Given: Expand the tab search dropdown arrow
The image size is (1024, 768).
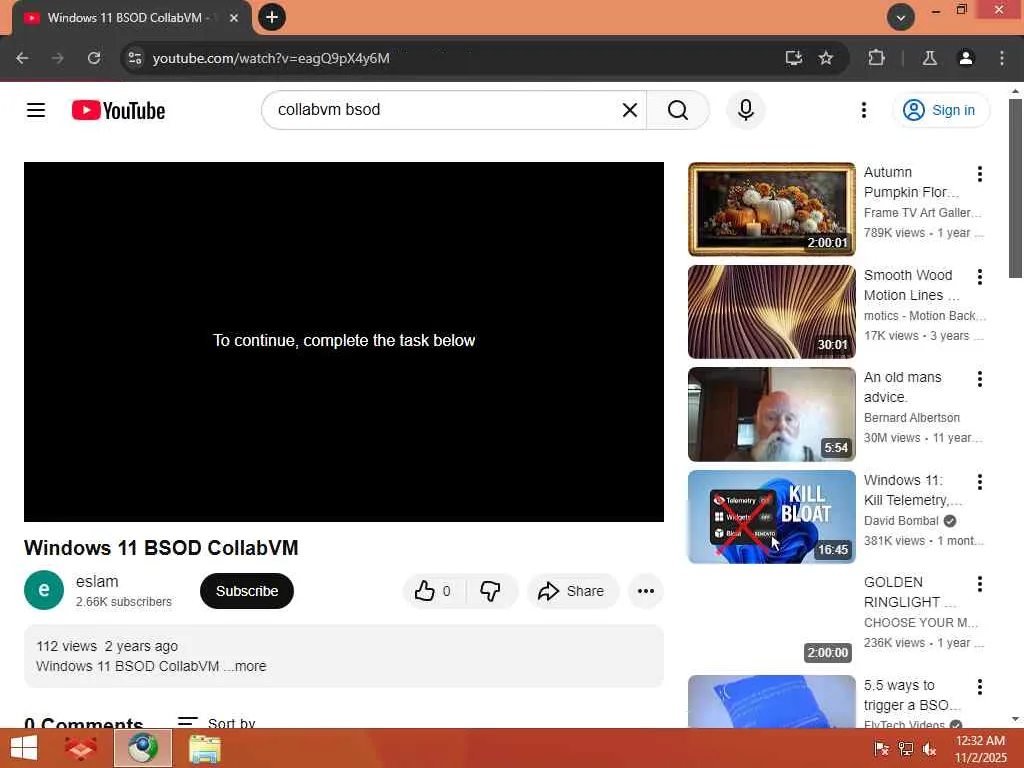Looking at the screenshot, I should pyautogui.click(x=901, y=17).
